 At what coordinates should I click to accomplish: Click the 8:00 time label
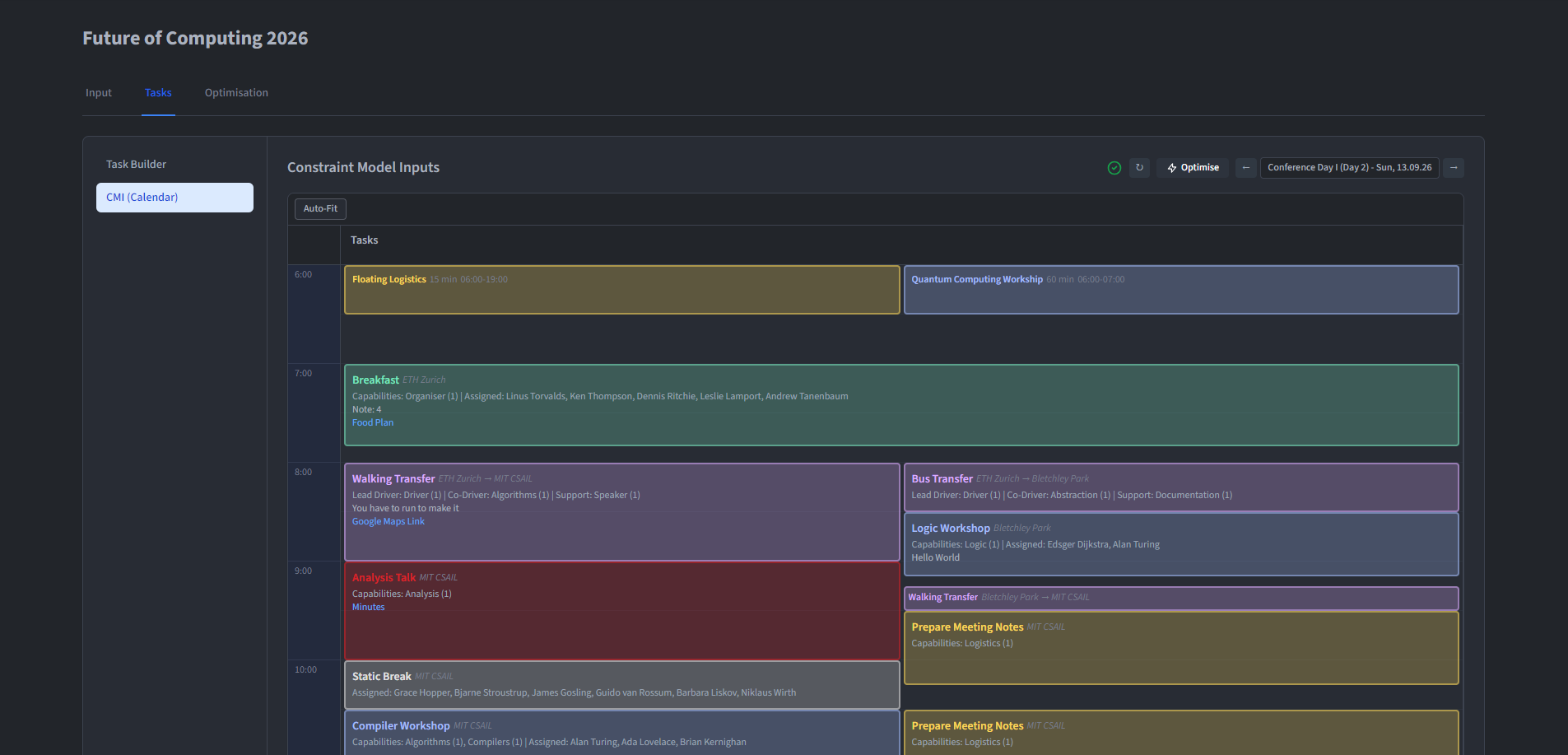click(303, 473)
